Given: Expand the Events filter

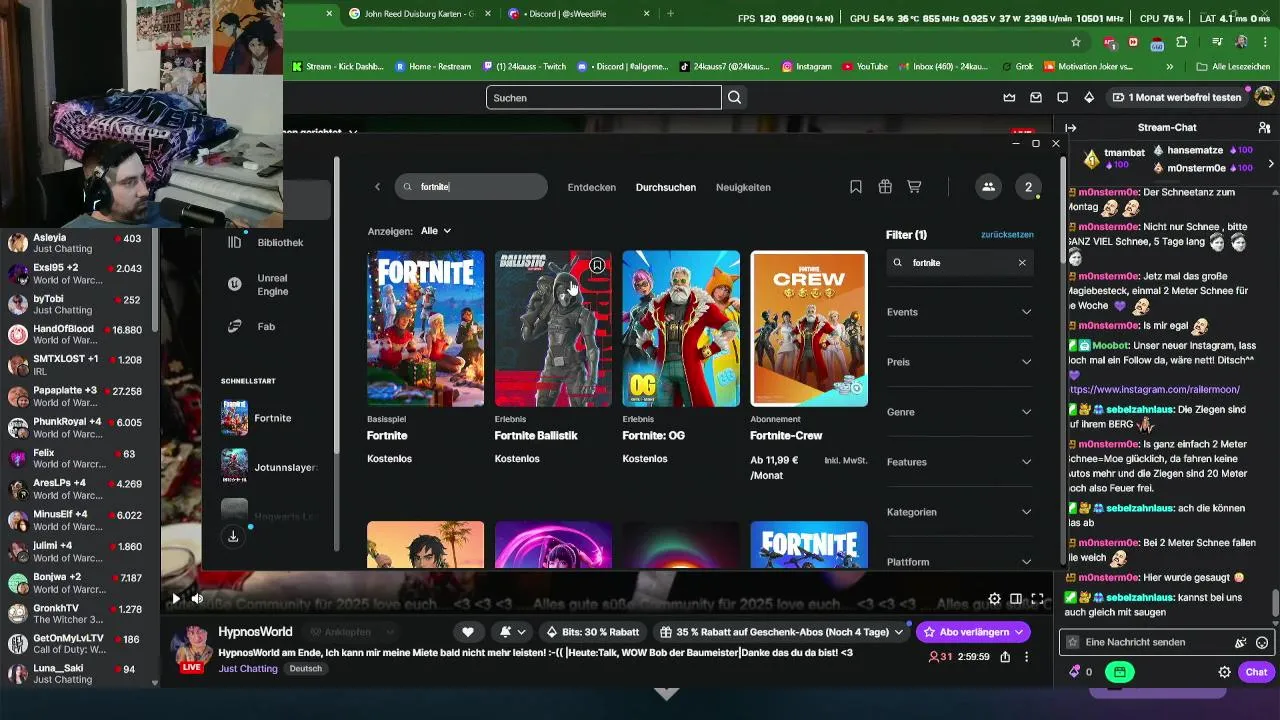Looking at the screenshot, I should tap(960, 312).
